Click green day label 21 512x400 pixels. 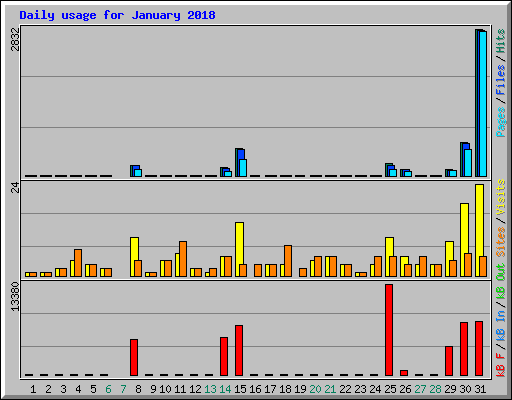coord(330,389)
